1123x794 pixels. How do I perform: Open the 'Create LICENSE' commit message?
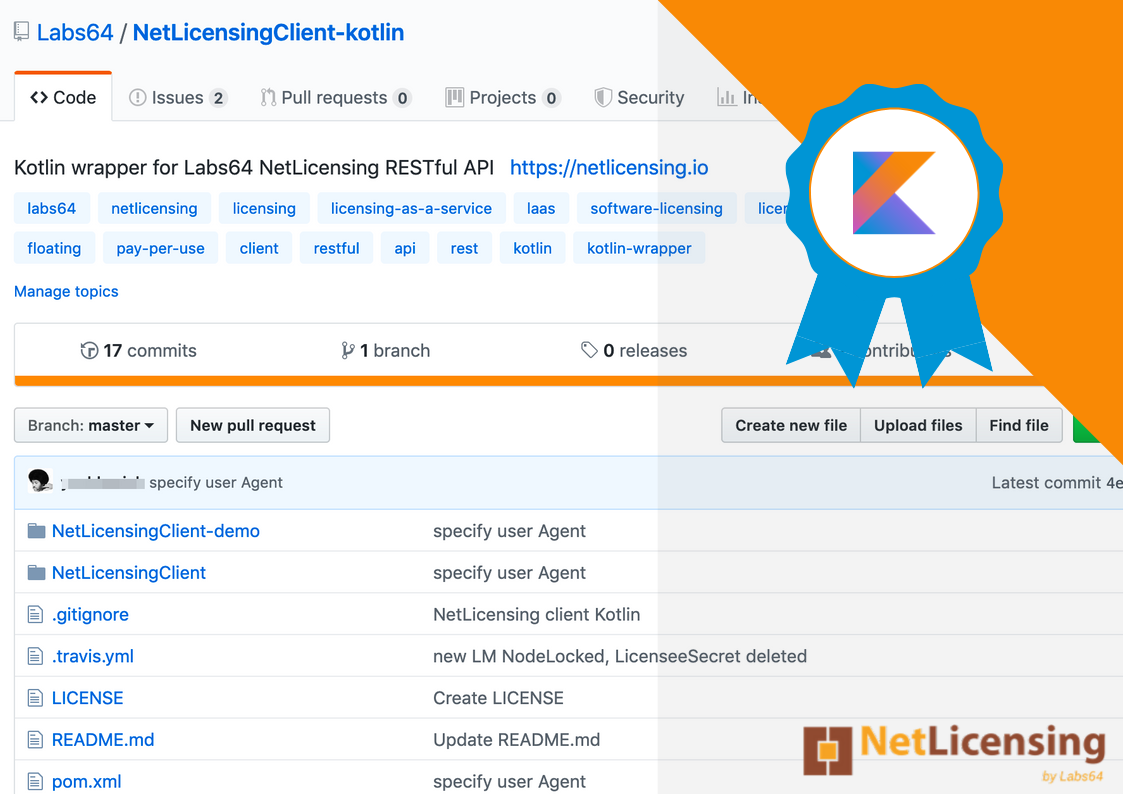[x=498, y=697]
